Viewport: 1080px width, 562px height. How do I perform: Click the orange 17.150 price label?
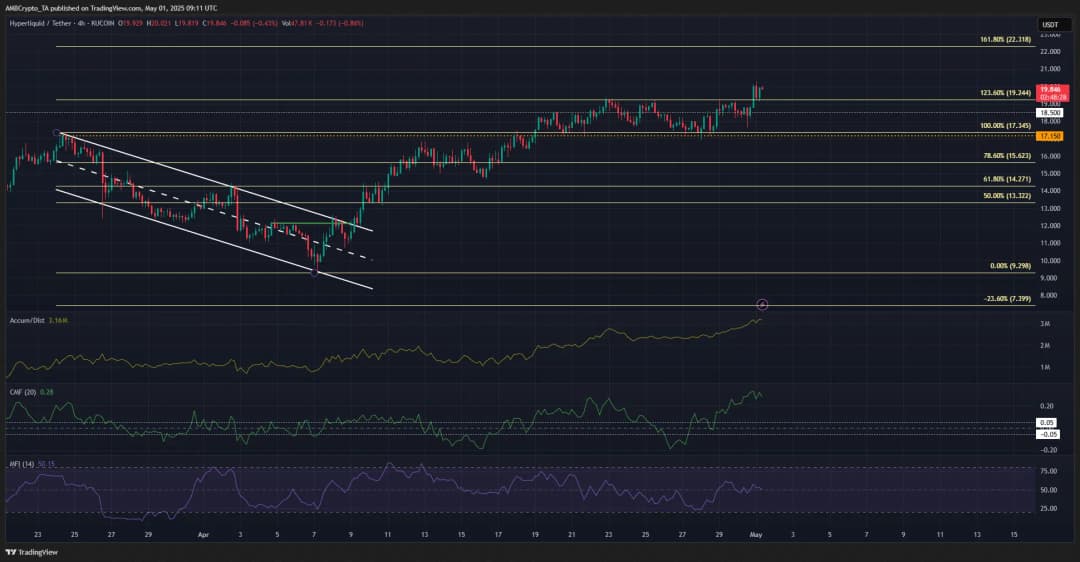(1049, 135)
